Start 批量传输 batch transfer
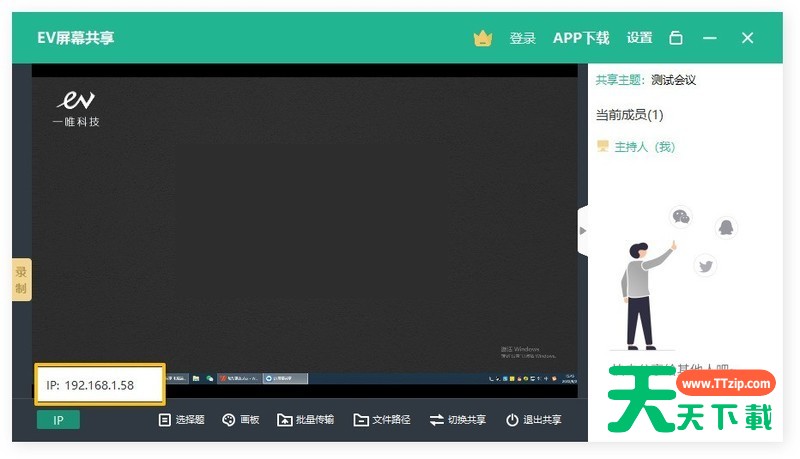 point(305,420)
